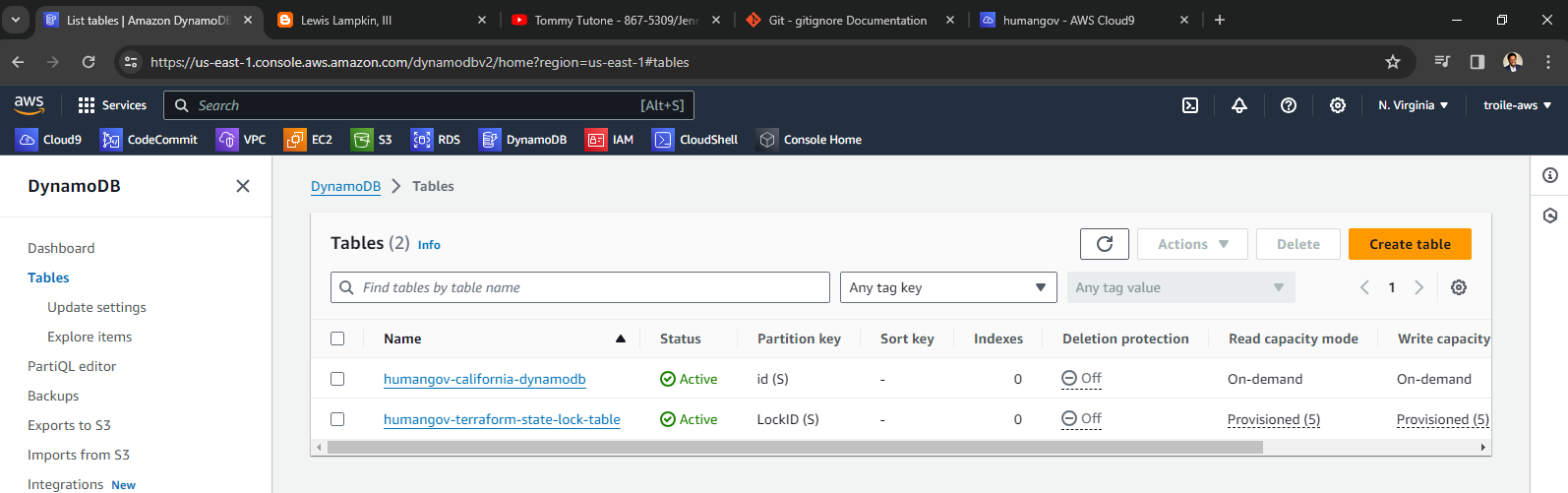Open the notifications bell
The height and width of the screenshot is (493, 1568).
point(1239,105)
